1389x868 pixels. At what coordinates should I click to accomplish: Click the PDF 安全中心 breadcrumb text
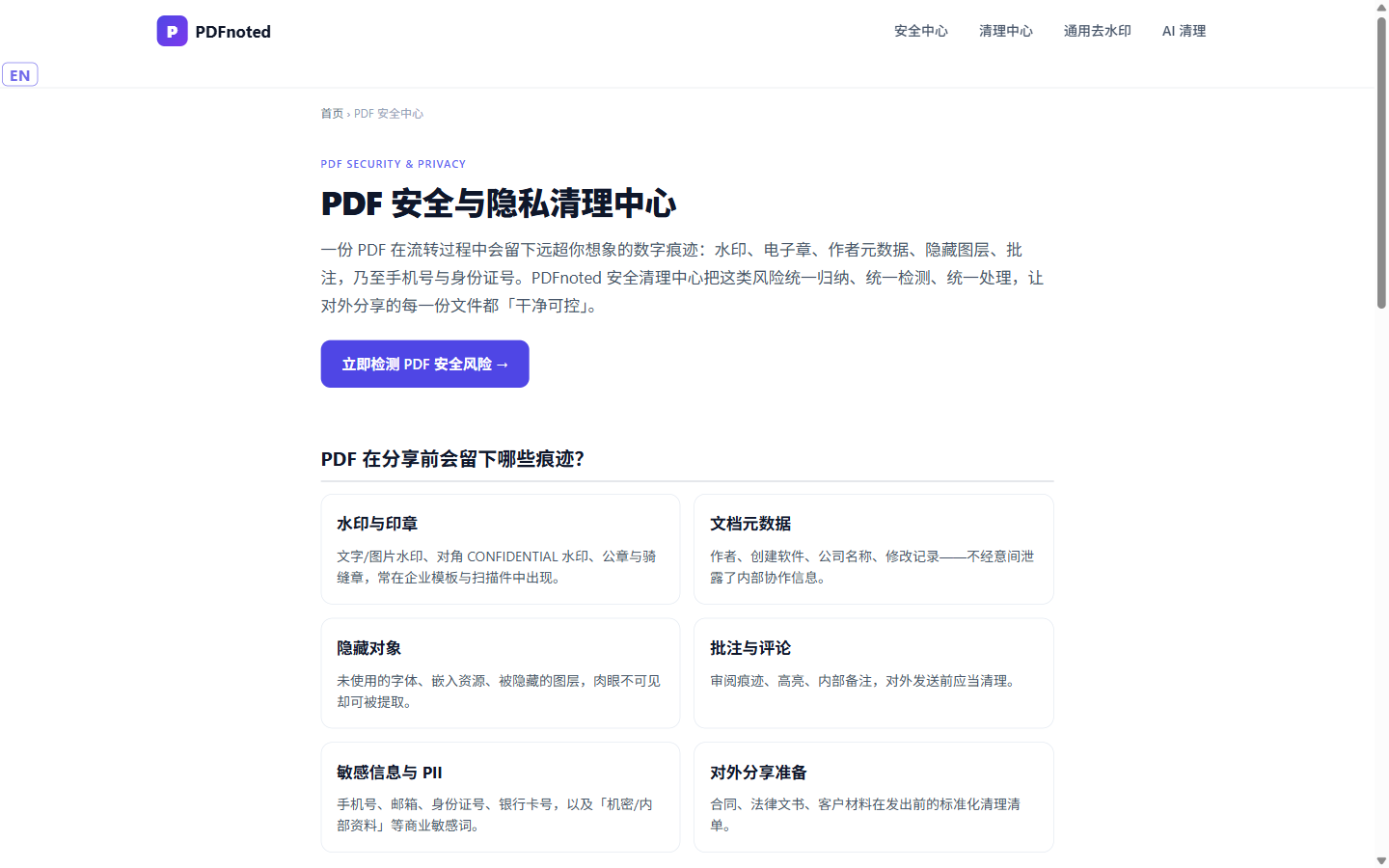(x=389, y=114)
